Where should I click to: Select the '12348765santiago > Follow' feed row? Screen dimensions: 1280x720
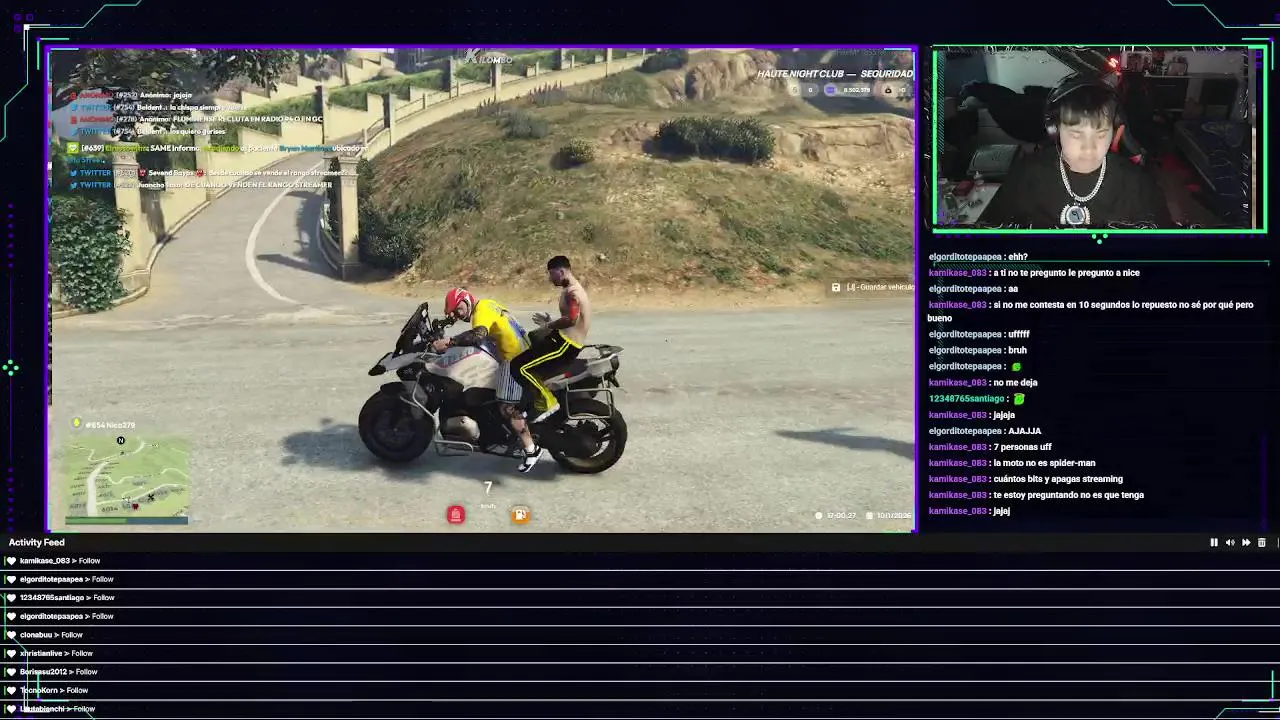click(640, 598)
